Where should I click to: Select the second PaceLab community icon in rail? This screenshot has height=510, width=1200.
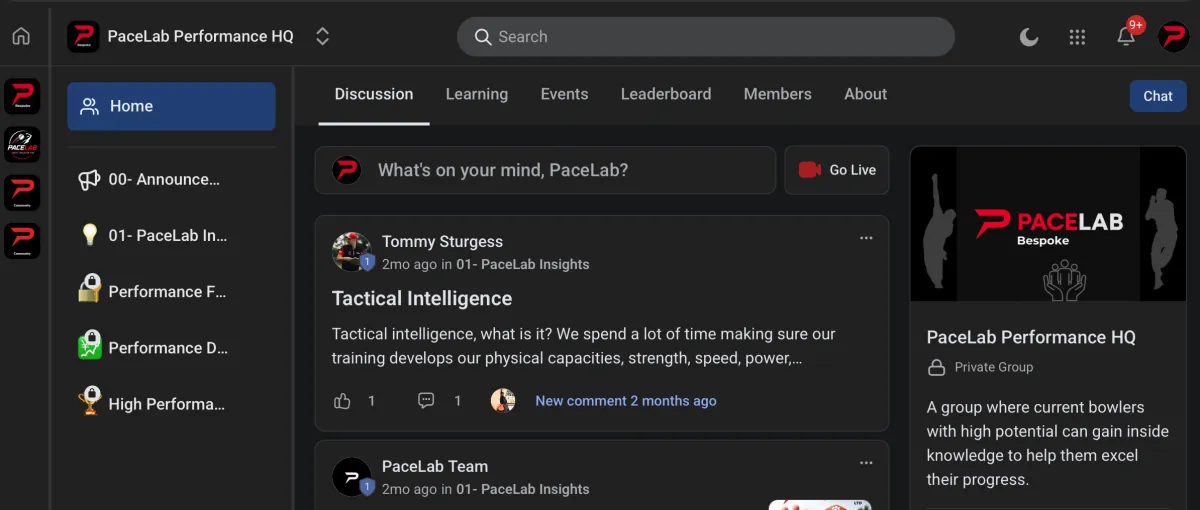point(22,145)
